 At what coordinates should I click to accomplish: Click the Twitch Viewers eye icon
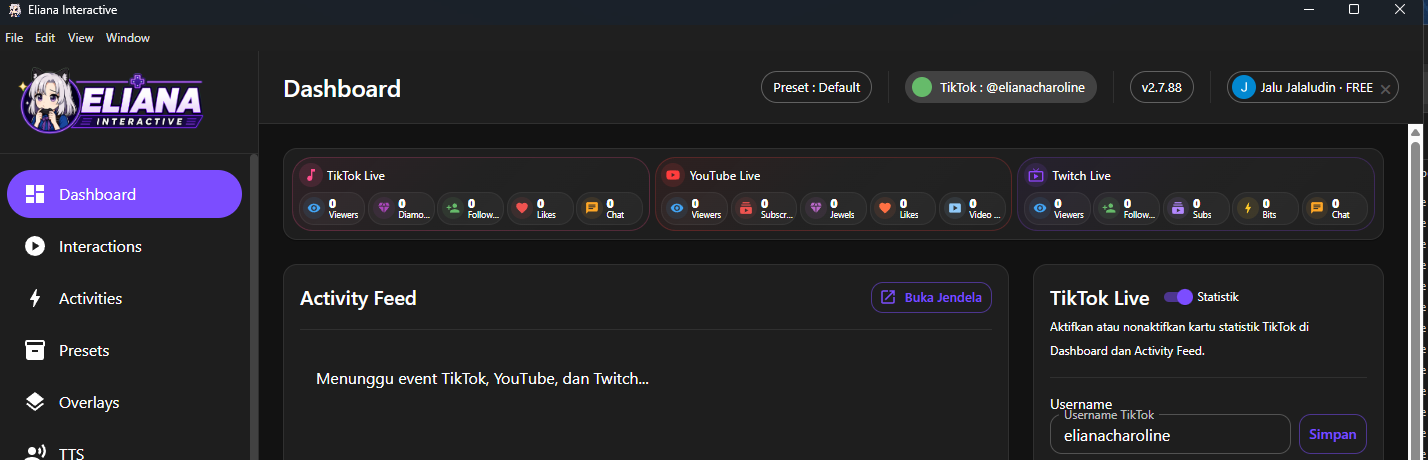[1040, 208]
